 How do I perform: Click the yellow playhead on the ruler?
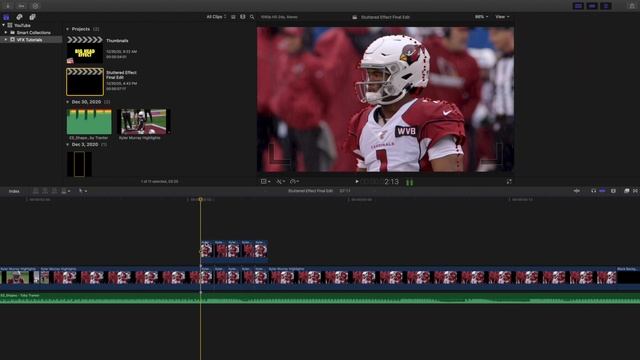(200, 200)
